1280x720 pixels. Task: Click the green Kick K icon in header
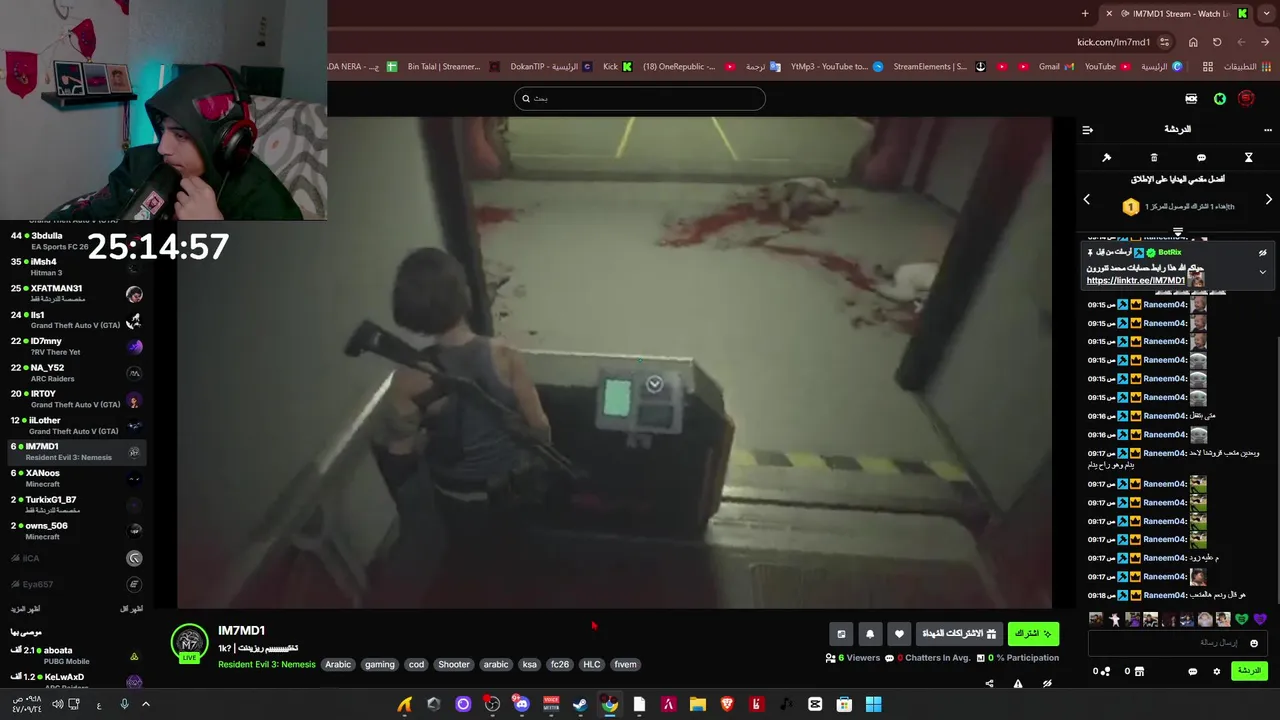tap(1220, 99)
